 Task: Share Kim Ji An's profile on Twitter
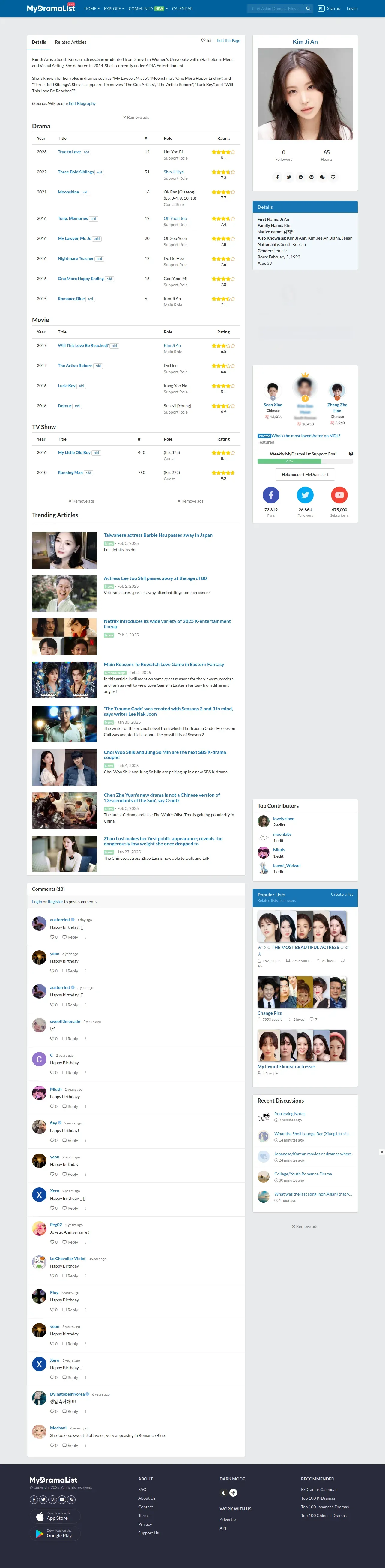tap(289, 177)
